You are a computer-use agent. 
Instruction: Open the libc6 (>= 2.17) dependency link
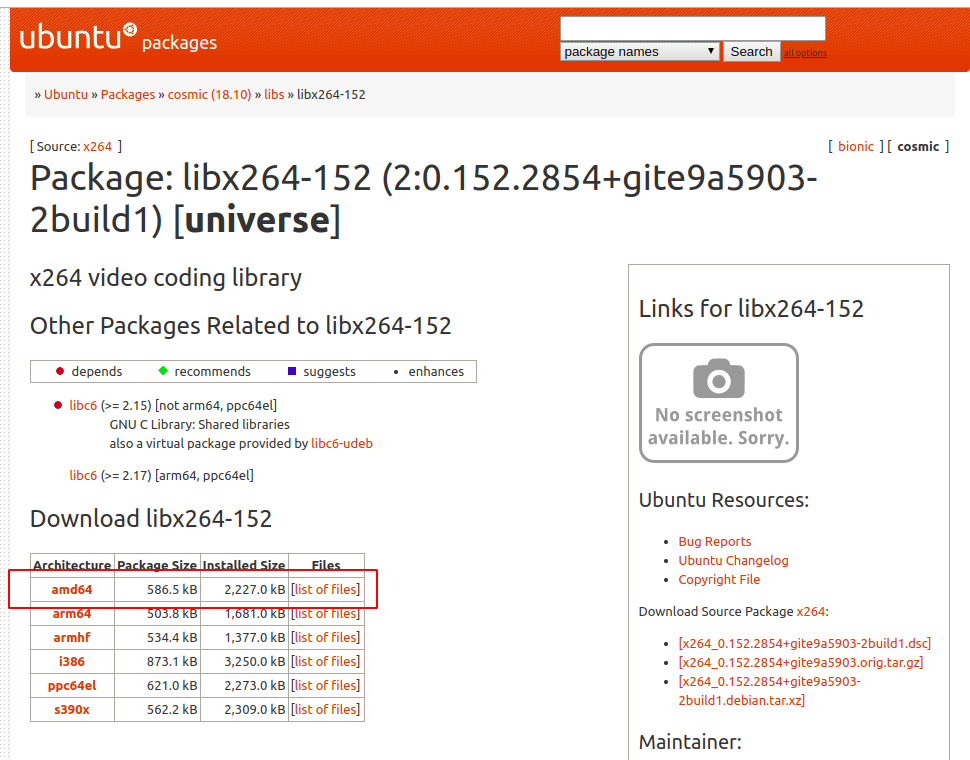(x=83, y=476)
